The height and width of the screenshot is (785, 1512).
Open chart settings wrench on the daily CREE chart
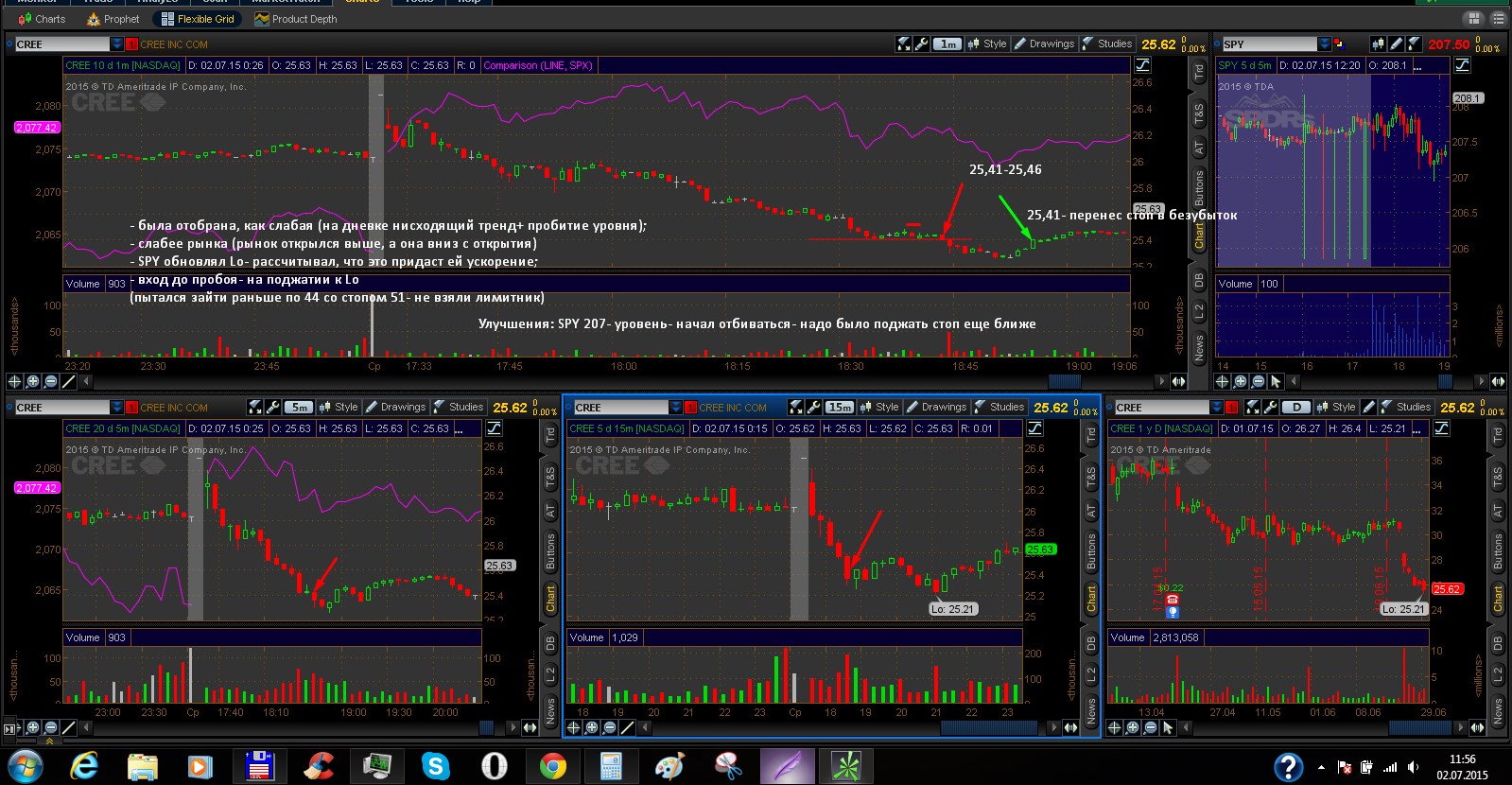click(x=1269, y=407)
